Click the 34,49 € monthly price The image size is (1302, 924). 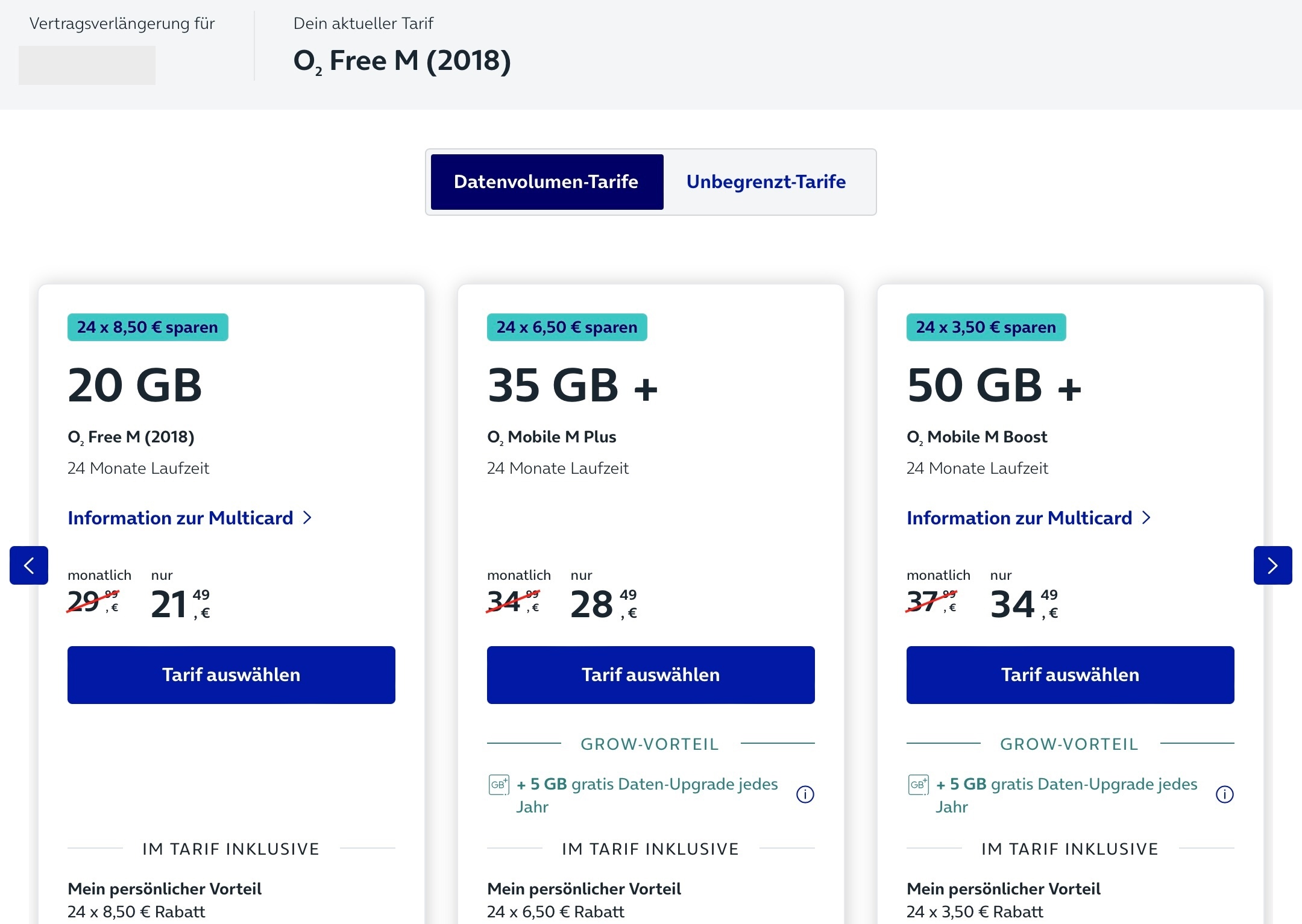pos(1024,604)
